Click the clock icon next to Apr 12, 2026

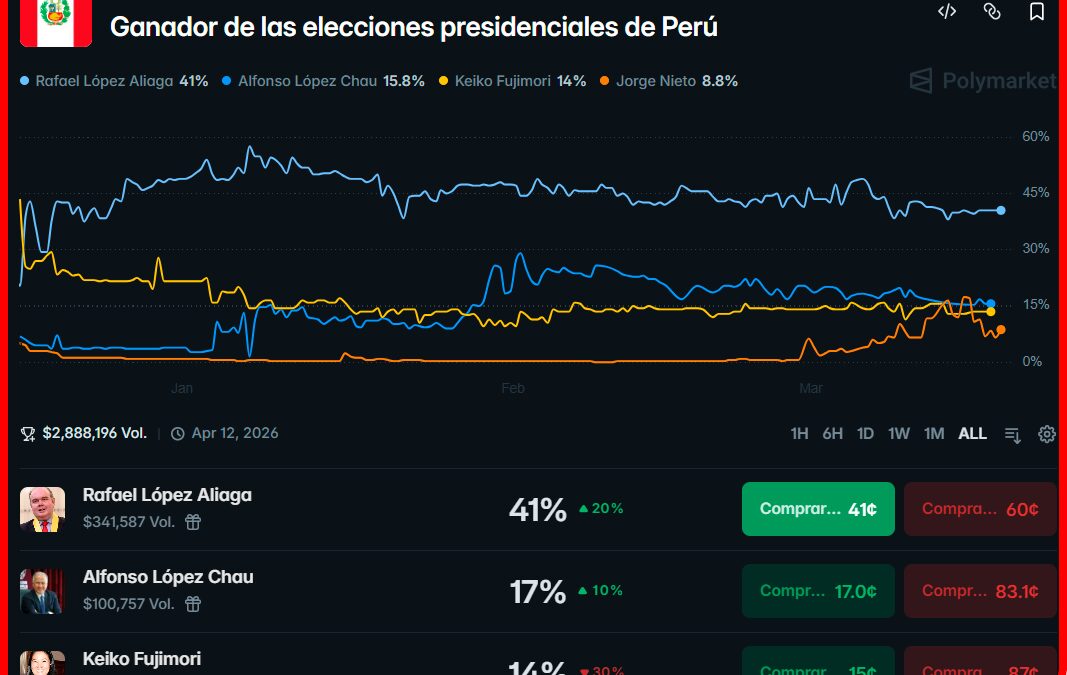pyautogui.click(x=177, y=434)
